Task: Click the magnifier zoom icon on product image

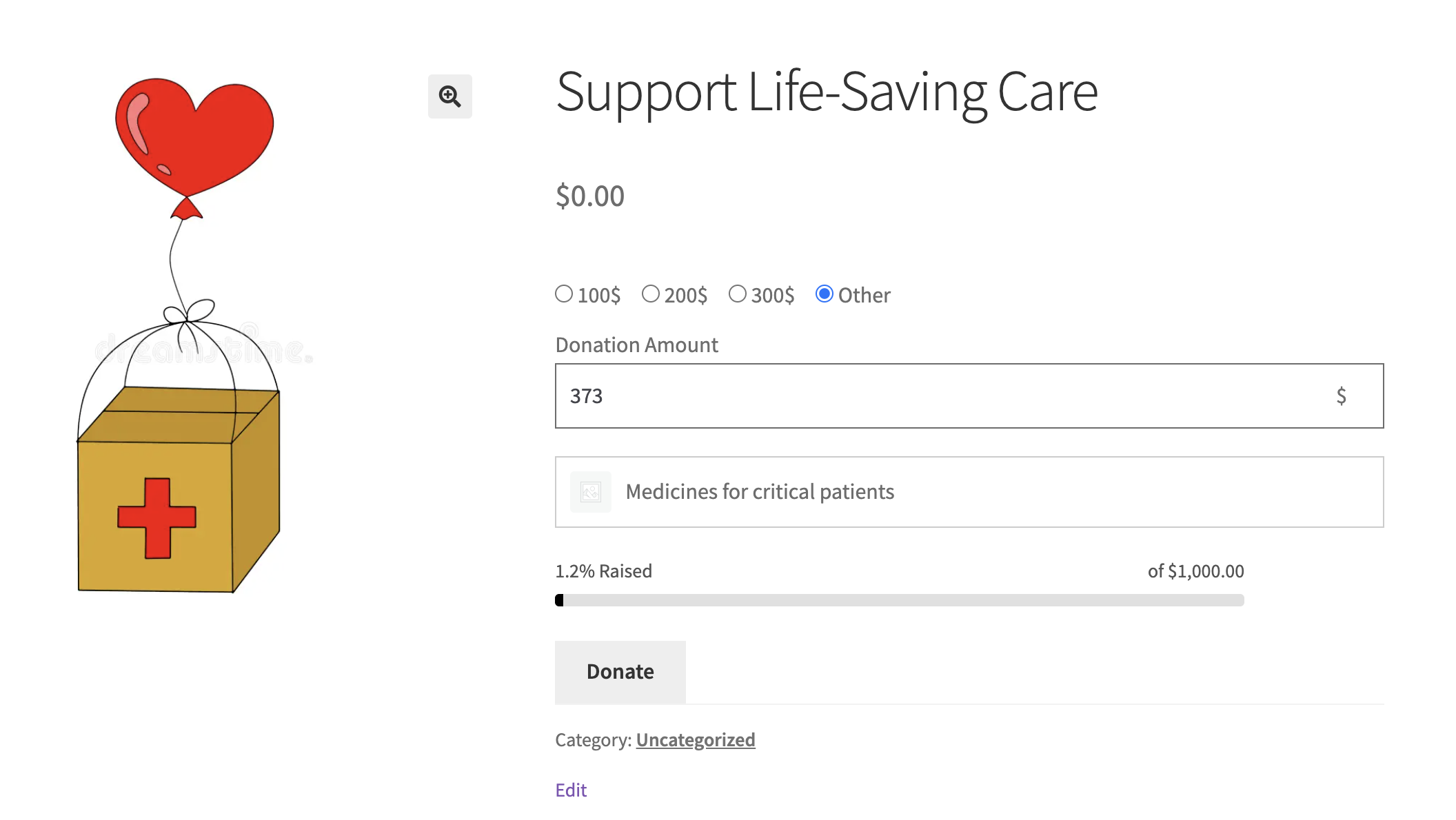Action: click(449, 96)
